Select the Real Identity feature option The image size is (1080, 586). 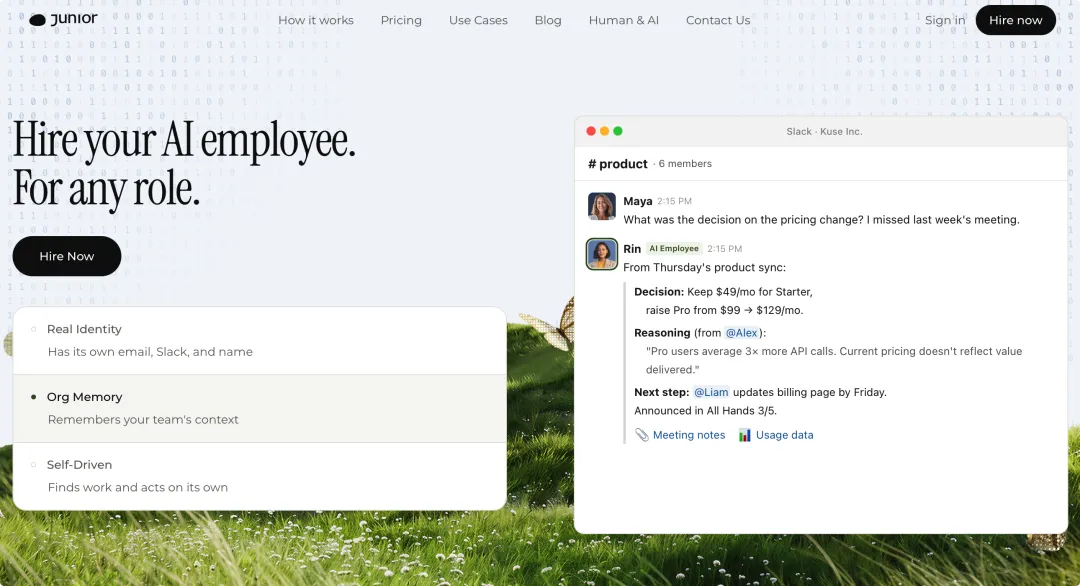coord(259,340)
